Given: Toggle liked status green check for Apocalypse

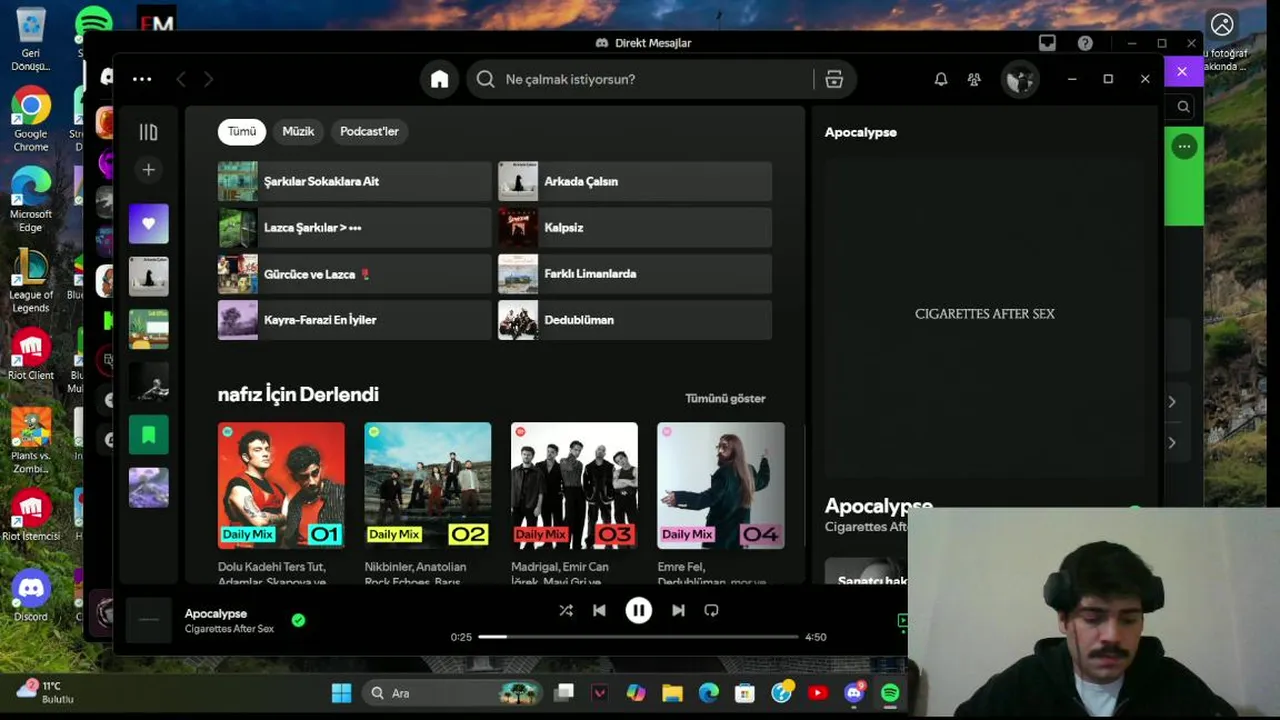Looking at the screenshot, I should (298, 620).
